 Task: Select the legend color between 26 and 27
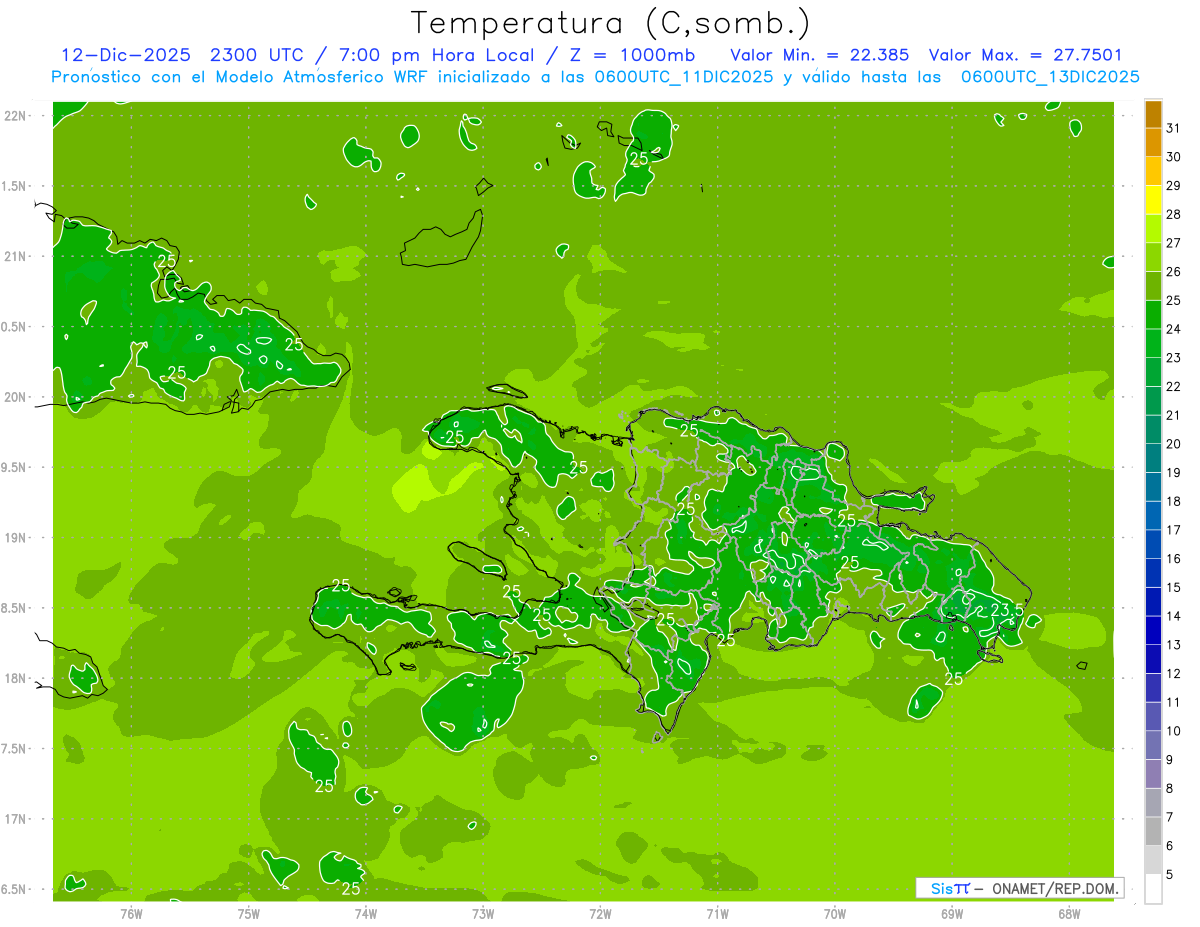coord(1153,258)
